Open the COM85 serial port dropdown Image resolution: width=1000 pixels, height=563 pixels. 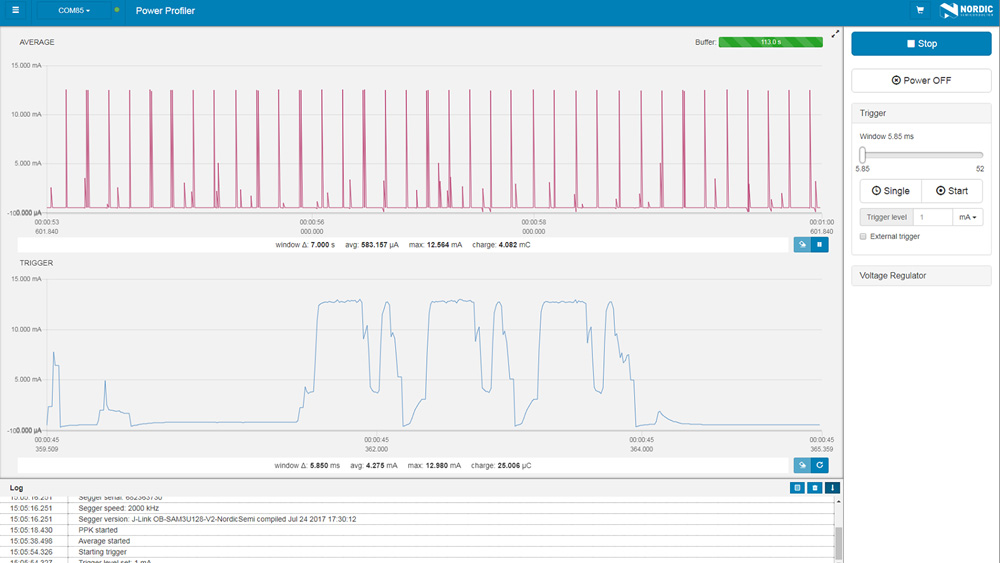click(74, 11)
